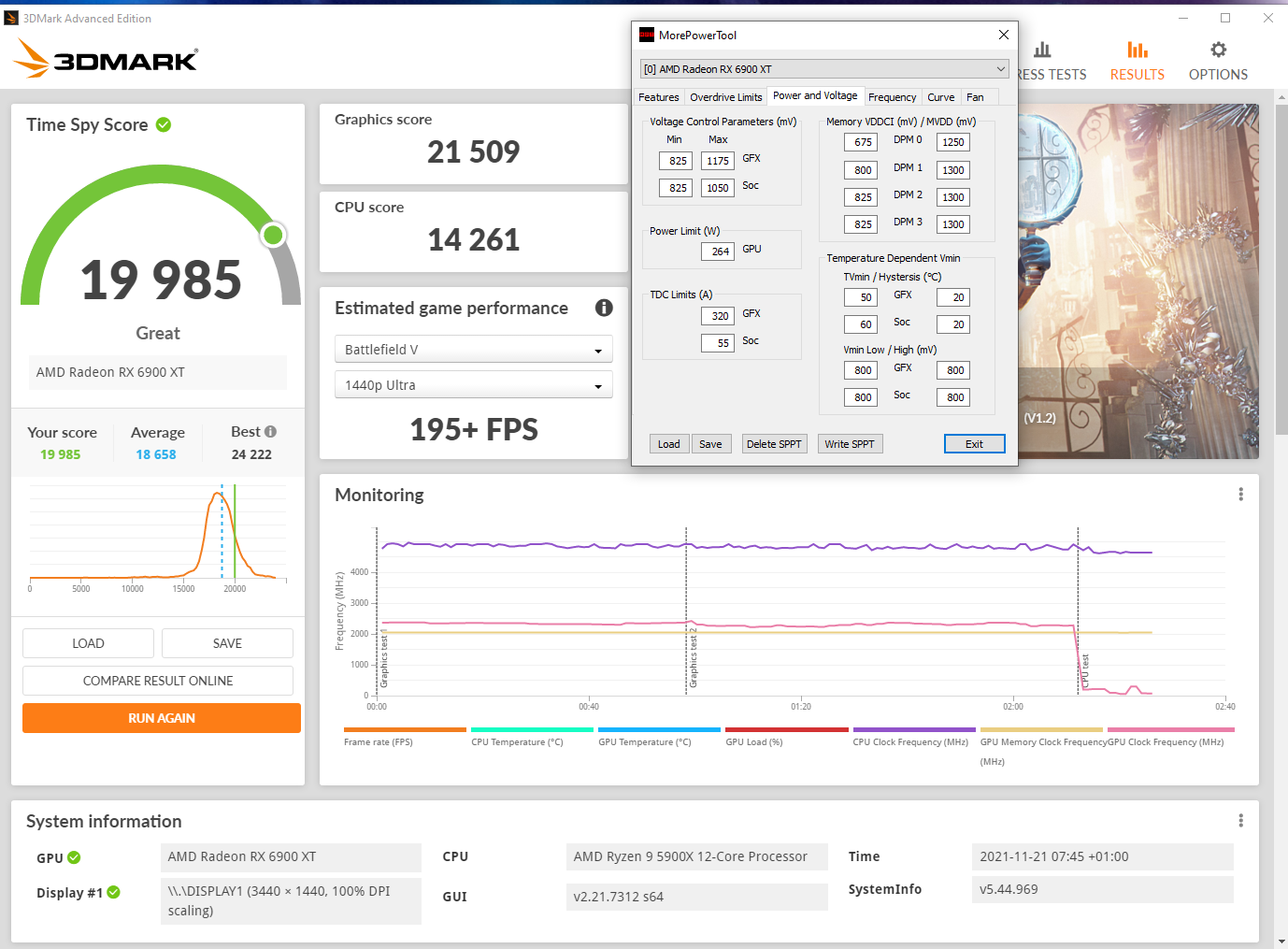Click the CPU Temperature legend color bar
Image resolution: width=1288 pixels, height=949 pixels.
coord(532,729)
